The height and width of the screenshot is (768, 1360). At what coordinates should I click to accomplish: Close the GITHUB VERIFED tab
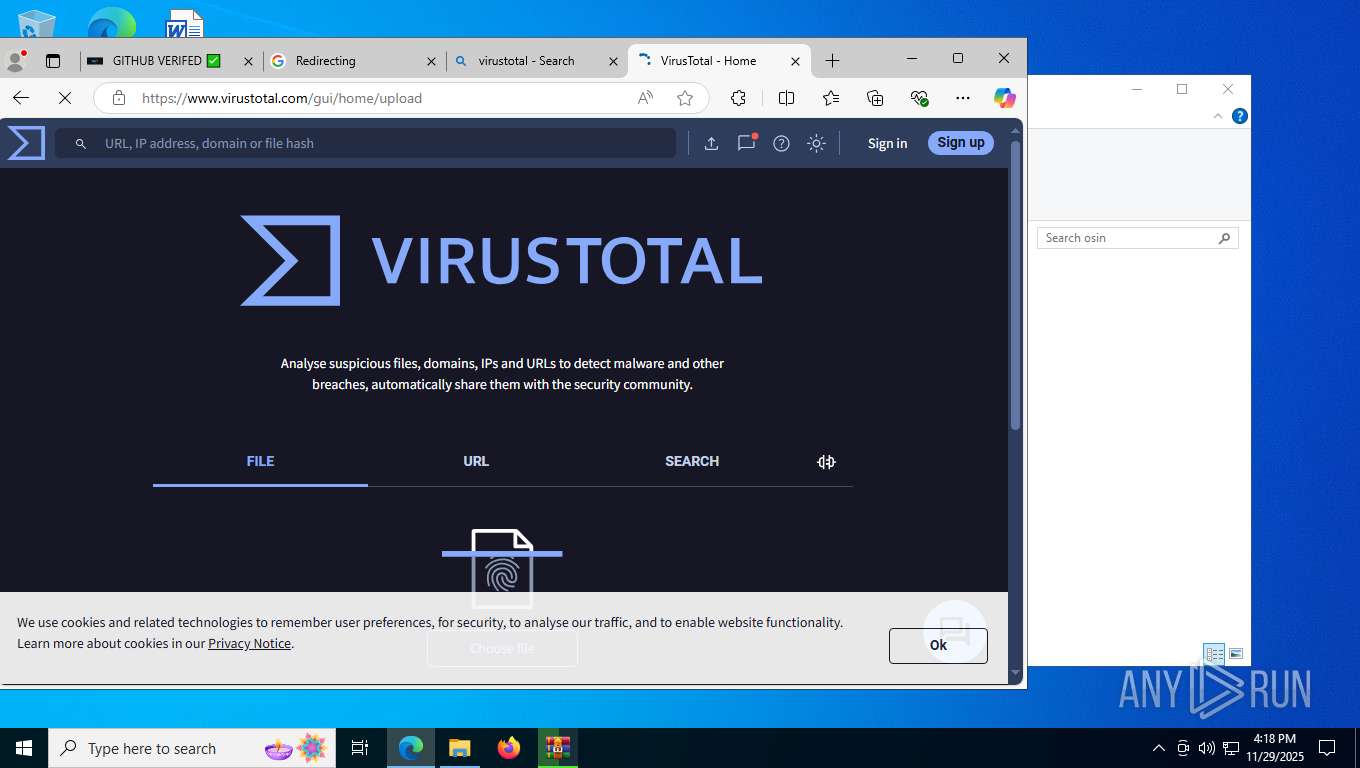(x=249, y=61)
